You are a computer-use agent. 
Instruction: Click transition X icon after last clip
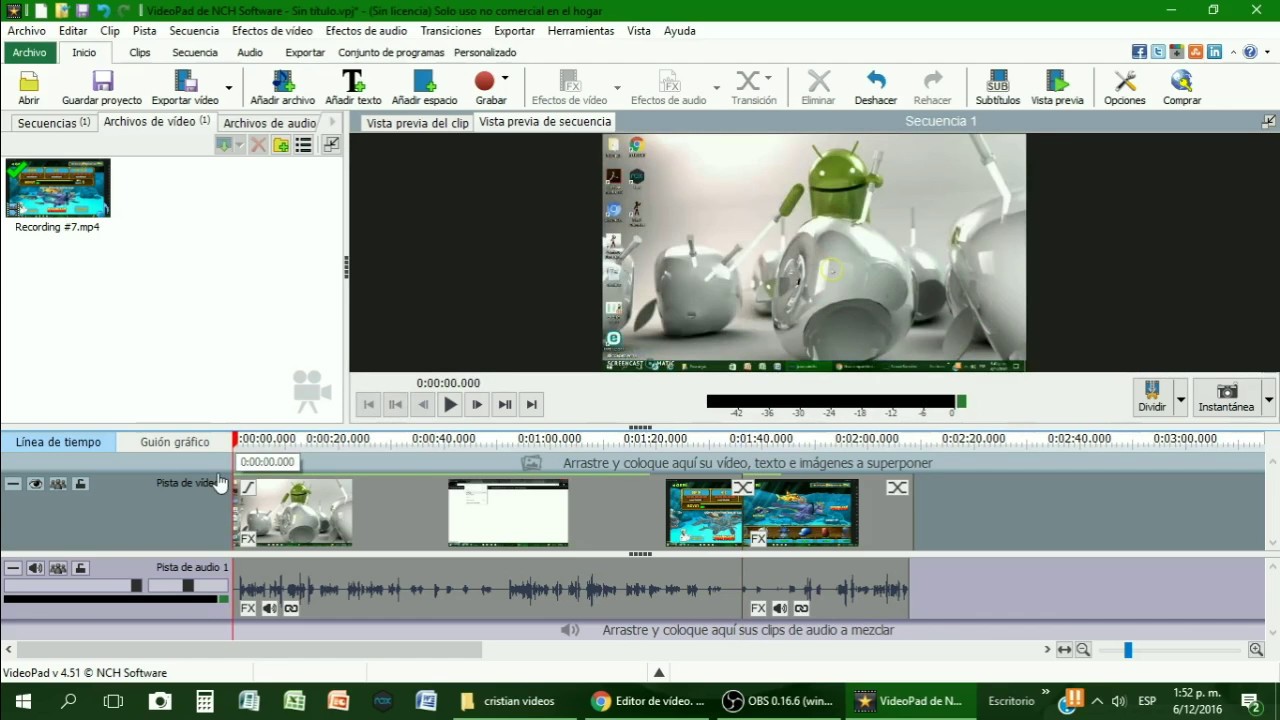tap(897, 487)
